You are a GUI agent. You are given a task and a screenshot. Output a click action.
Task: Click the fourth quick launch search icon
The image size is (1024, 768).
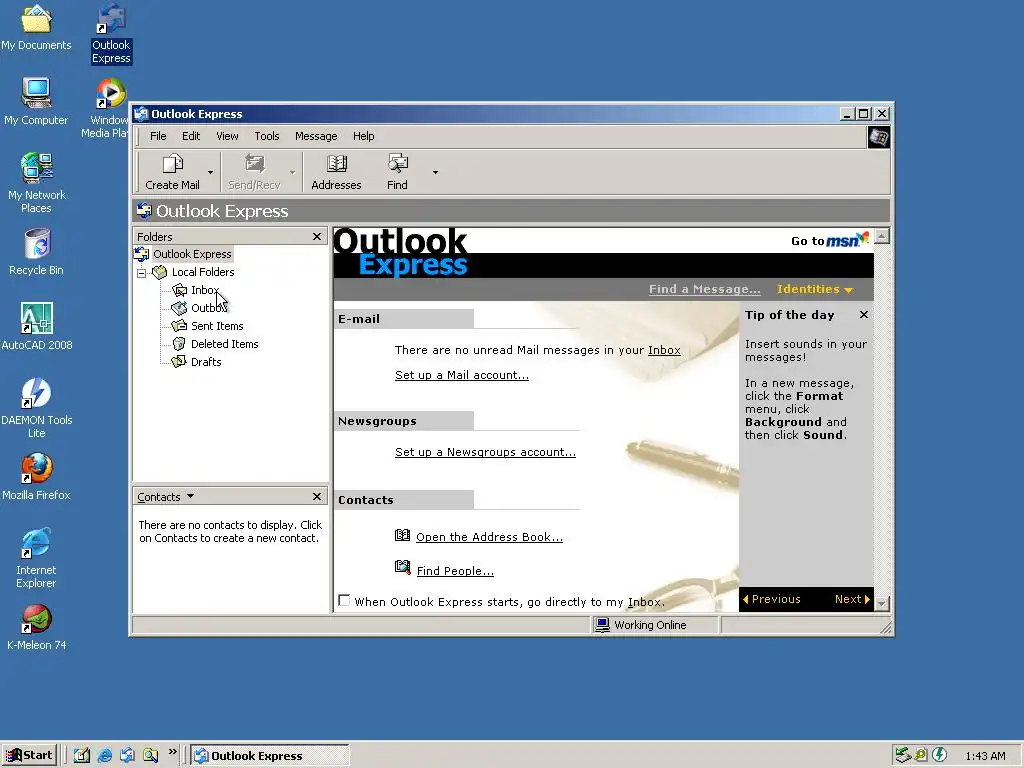151,755
